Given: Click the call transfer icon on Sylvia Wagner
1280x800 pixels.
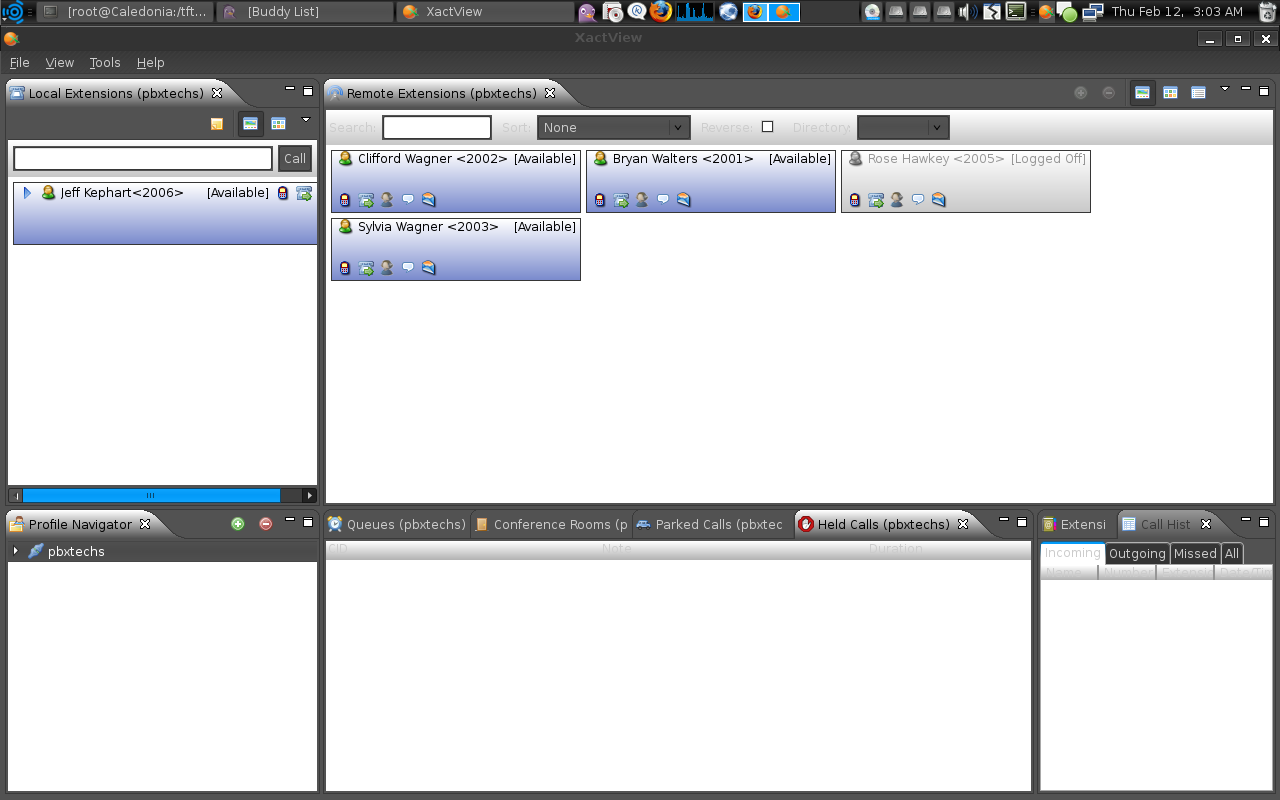Looking at the screenshot, I should [x=366, y=267].
